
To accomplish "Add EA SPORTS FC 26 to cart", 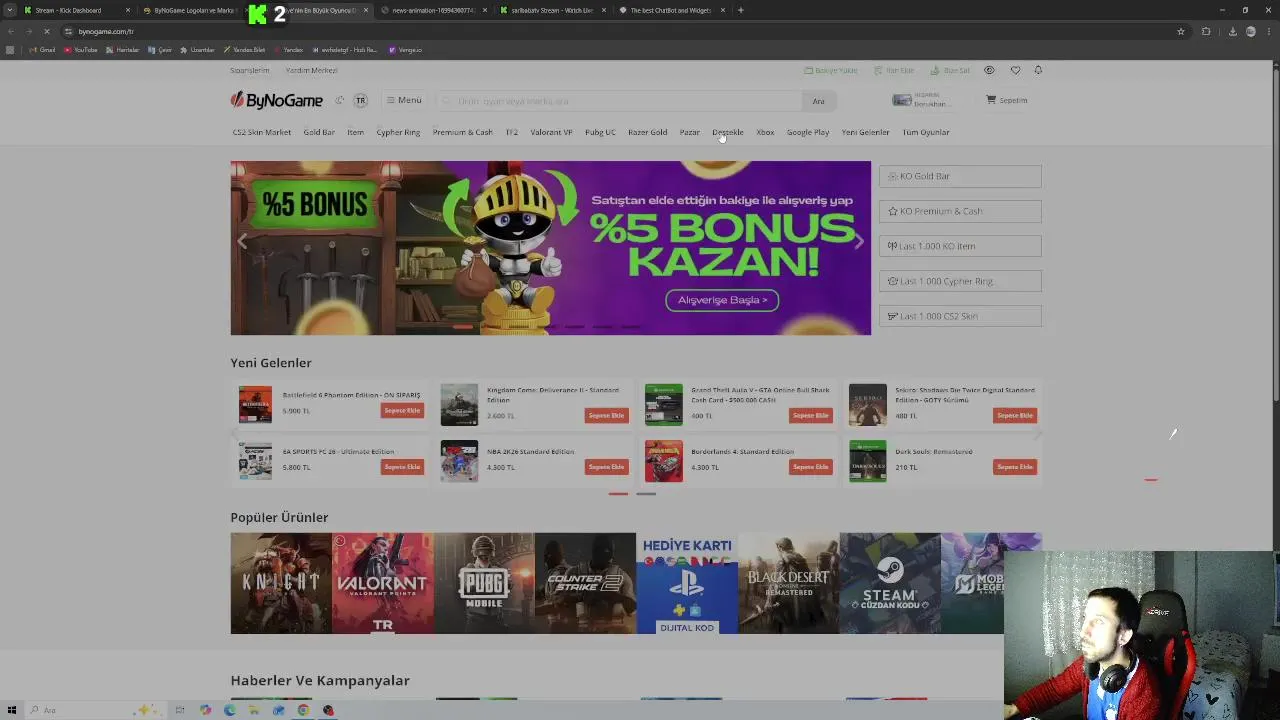I will (x=402, y=467).
